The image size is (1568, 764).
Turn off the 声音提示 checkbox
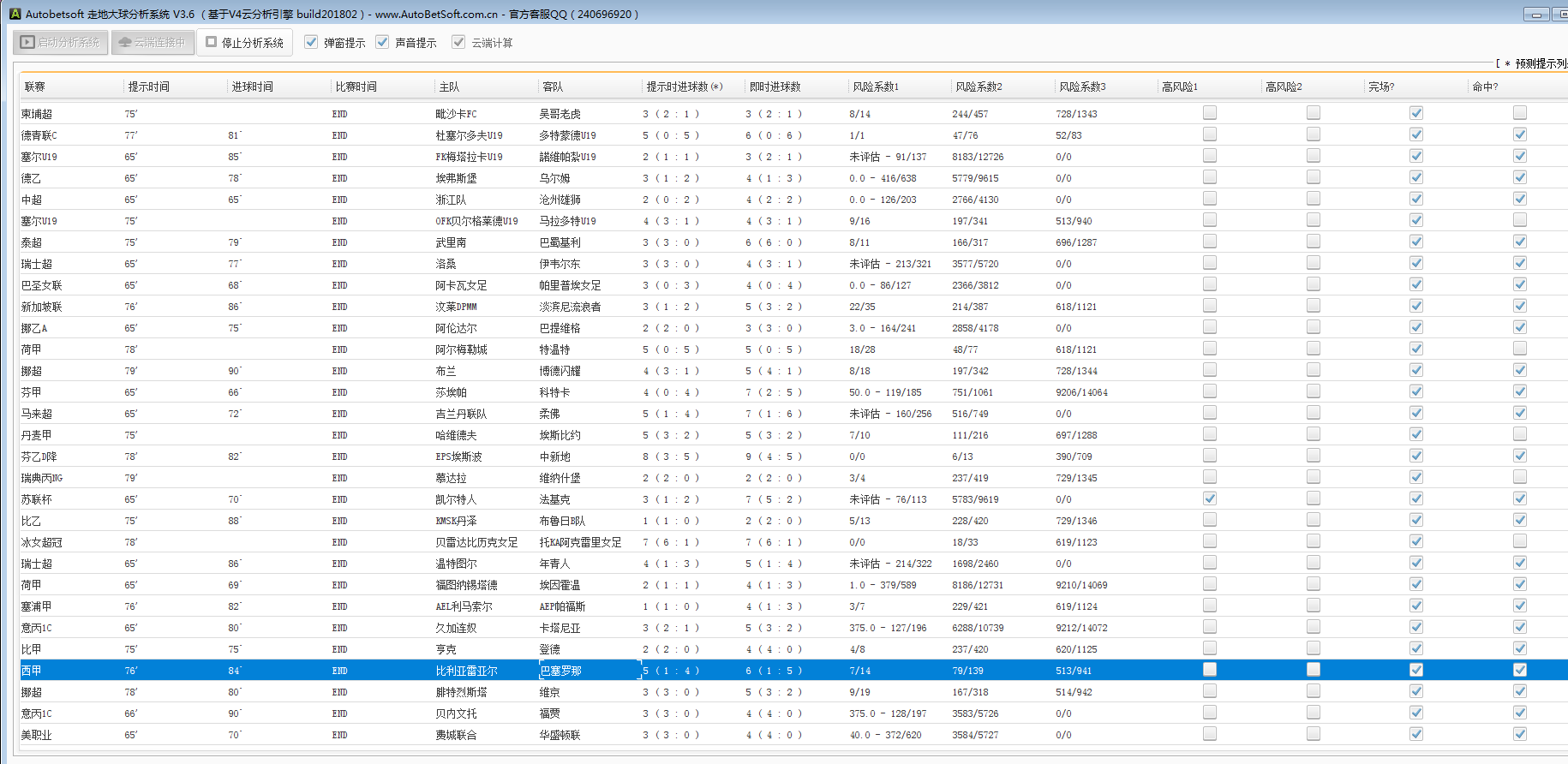382,42
